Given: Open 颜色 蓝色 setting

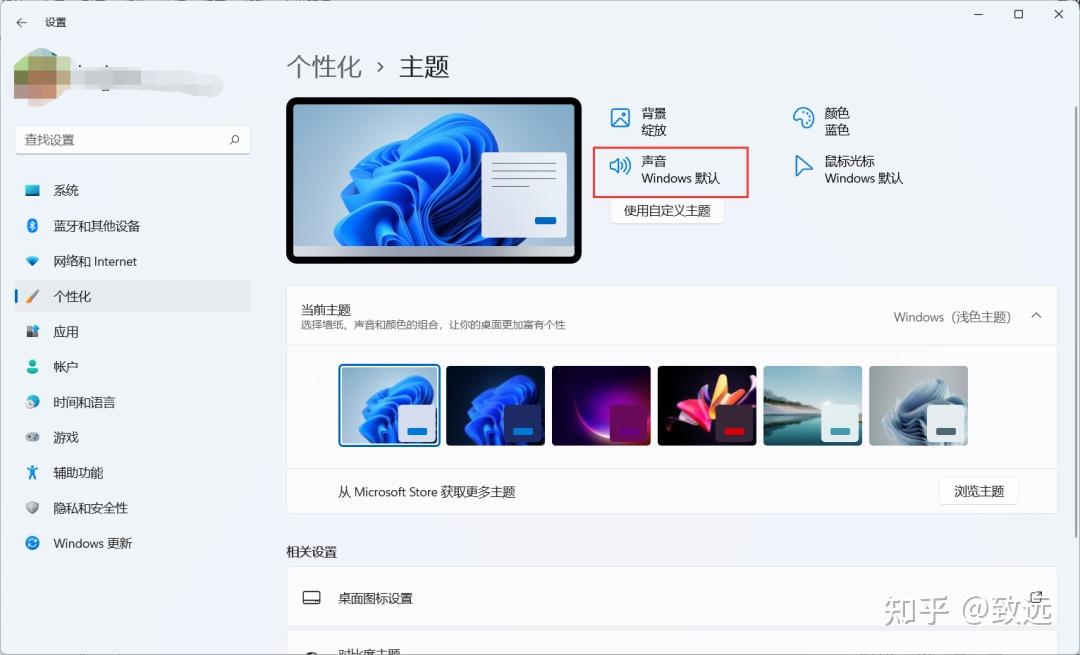Looking at the screenshot, I should pos(821,121).
